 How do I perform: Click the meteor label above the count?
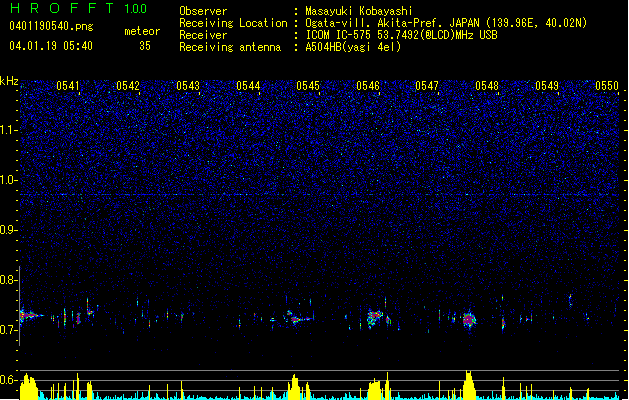click(x=142, y=31)
